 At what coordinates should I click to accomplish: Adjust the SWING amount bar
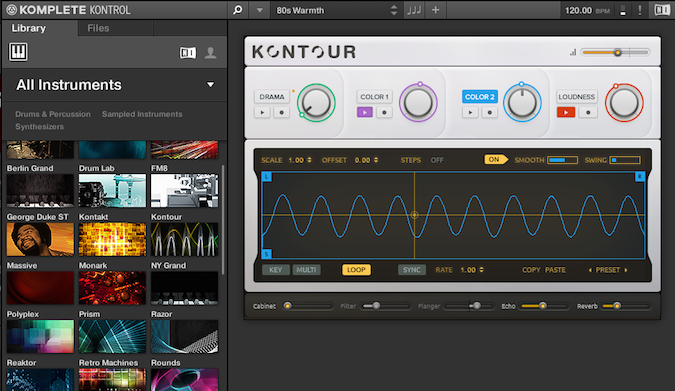tap(625, 160)
